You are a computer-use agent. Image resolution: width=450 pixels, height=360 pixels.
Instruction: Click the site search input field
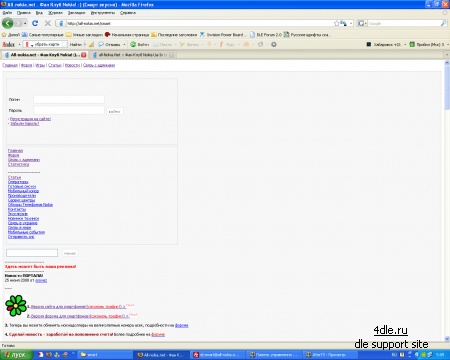[32, 253]
